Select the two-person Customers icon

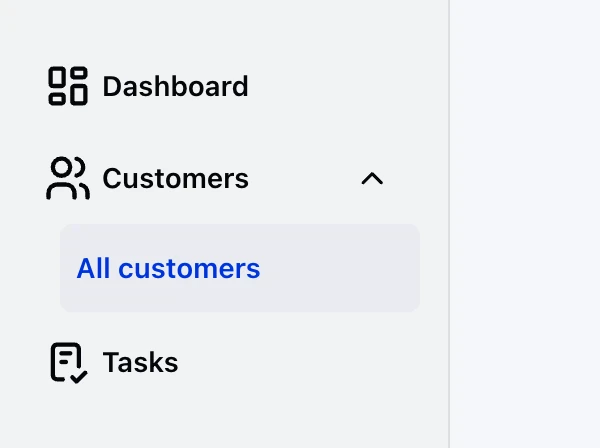(x=68, y=179)
